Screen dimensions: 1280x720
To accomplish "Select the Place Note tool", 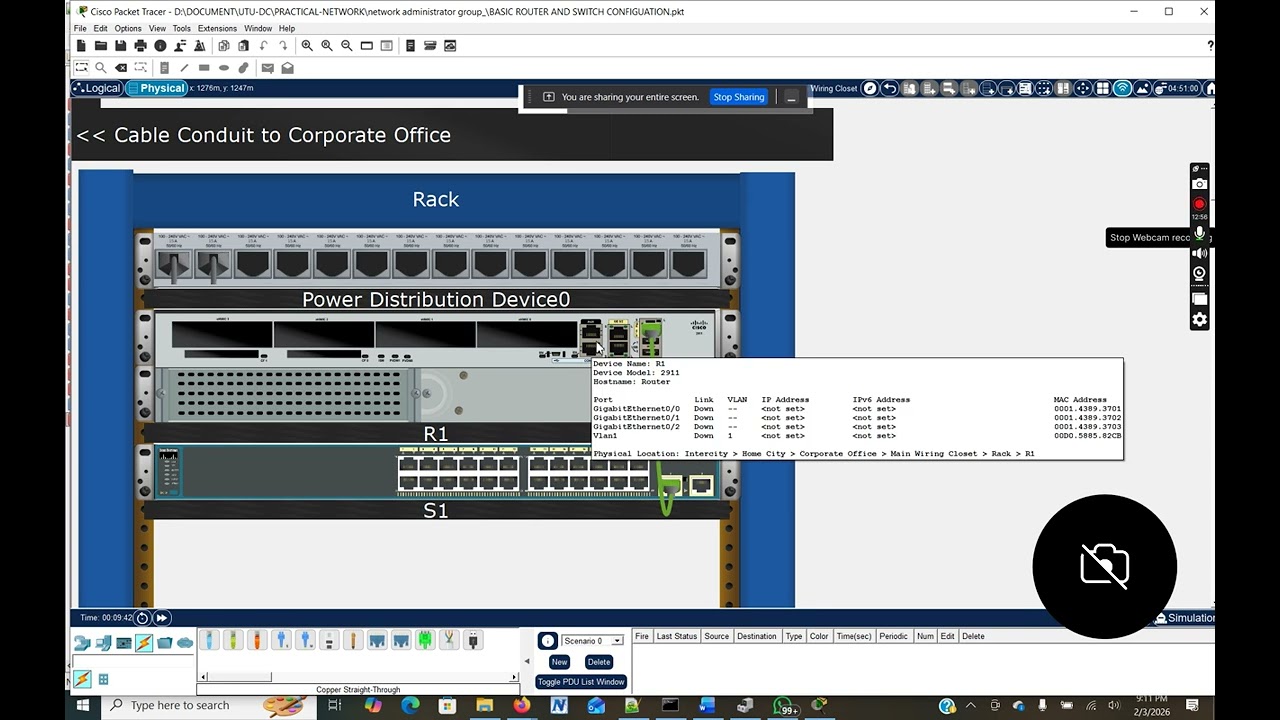I will click(x=164, y=68).
